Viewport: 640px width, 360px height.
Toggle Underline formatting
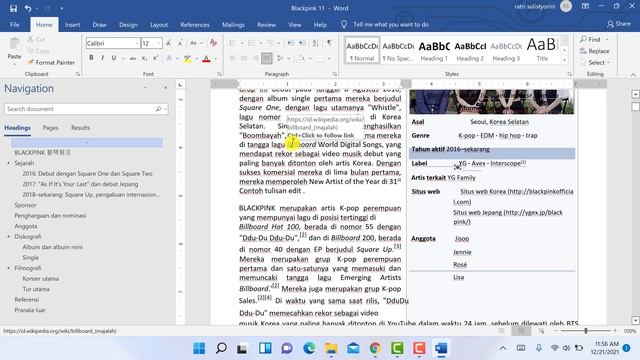click(x=113, y=58)
